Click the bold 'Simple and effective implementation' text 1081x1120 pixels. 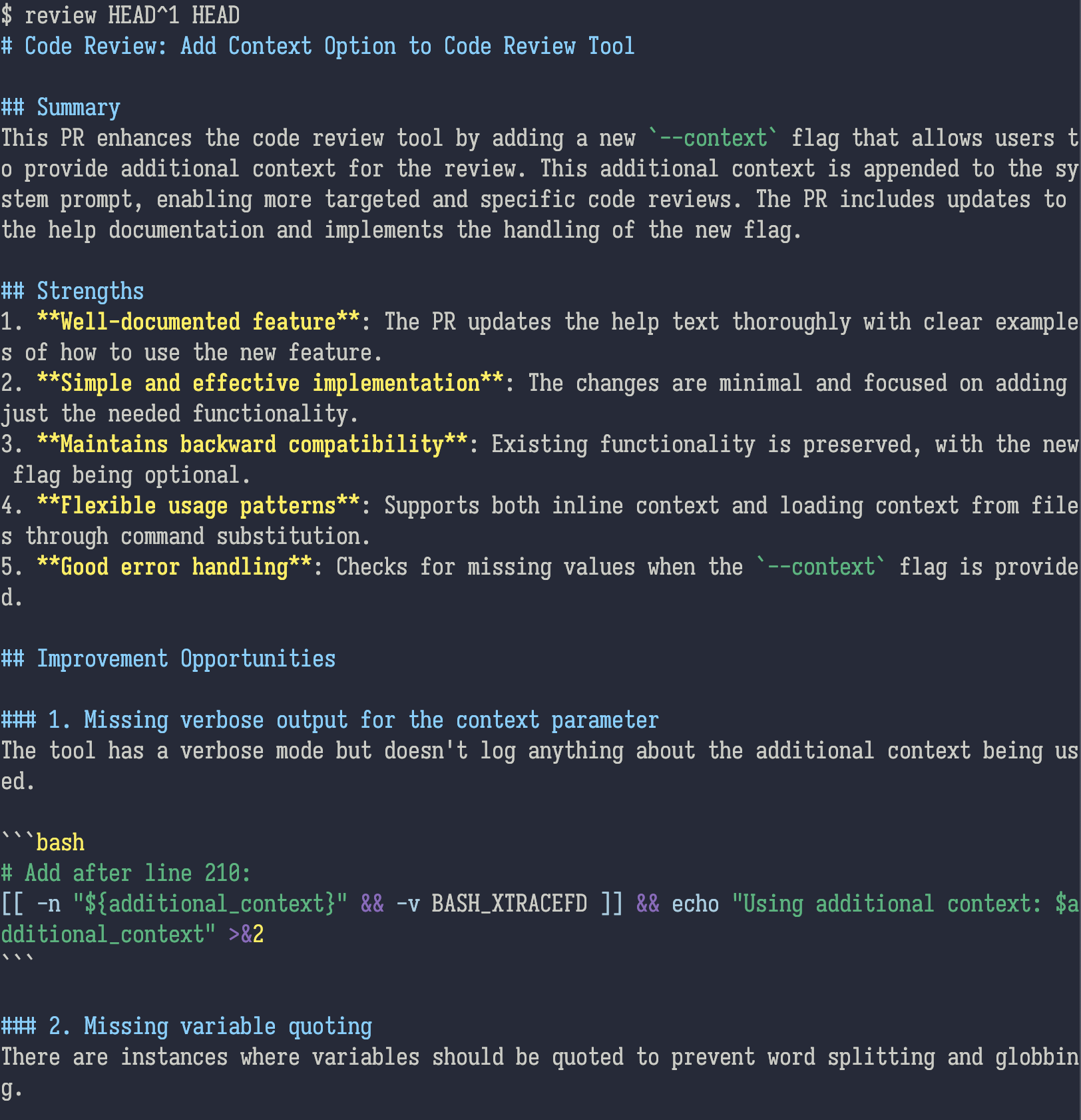click(x=270, y=383)
